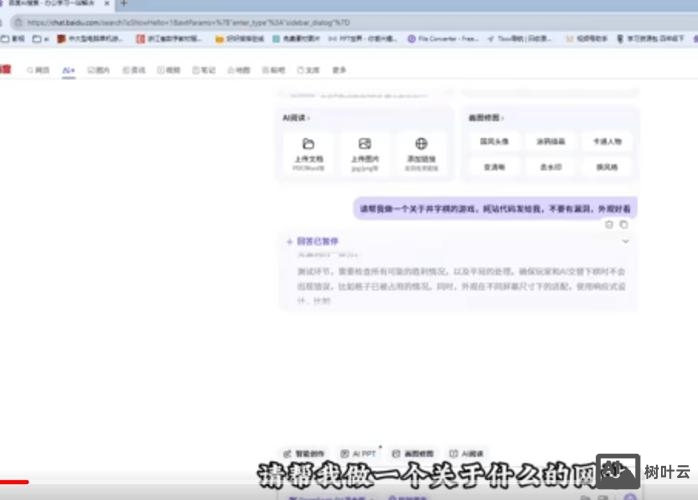
Task: Switch to the AI+ tab
Action: pyautogui.click(x=69, y=70)
